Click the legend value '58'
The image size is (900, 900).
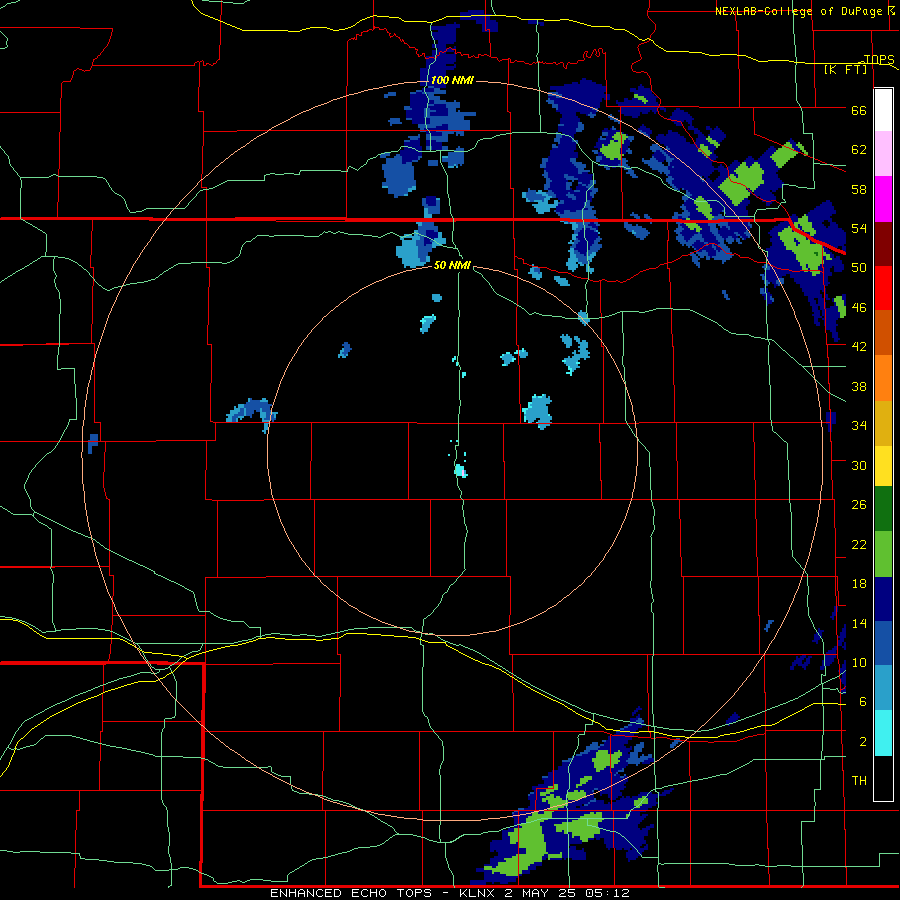859,189
